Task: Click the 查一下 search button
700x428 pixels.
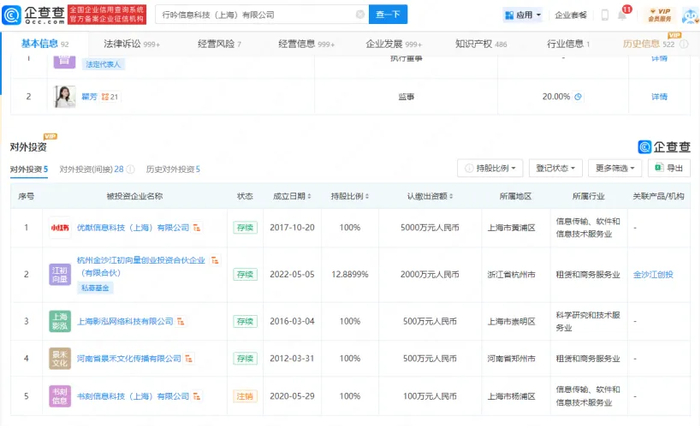Action: [388, 15]
